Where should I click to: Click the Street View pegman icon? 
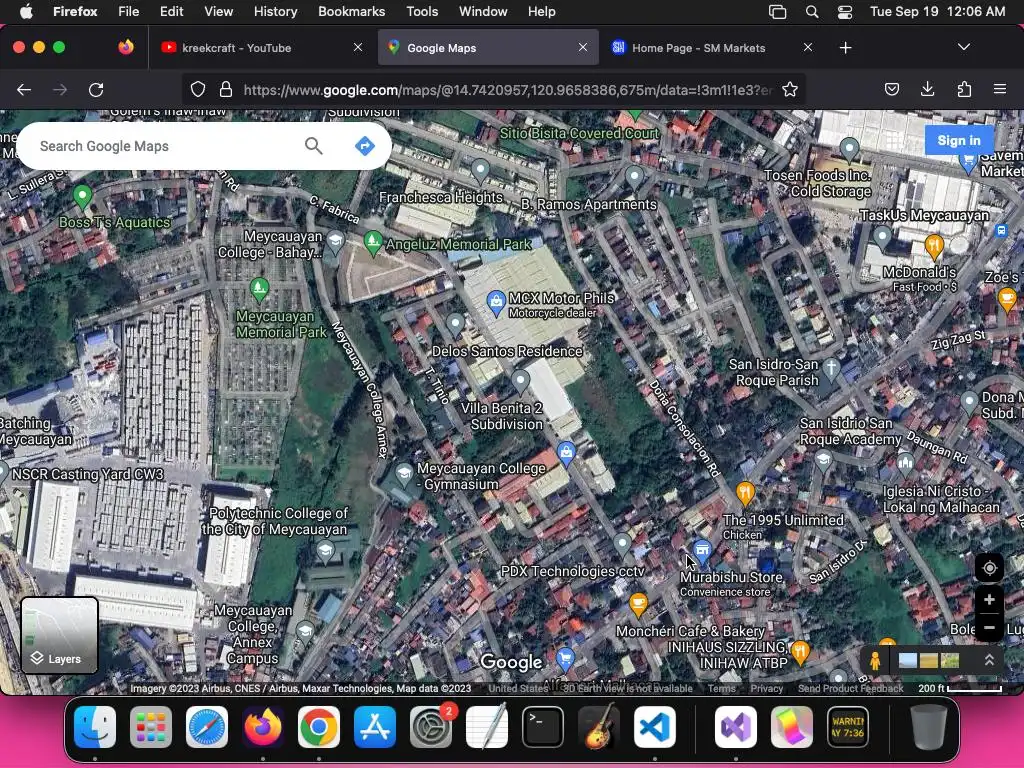(875, 660)
